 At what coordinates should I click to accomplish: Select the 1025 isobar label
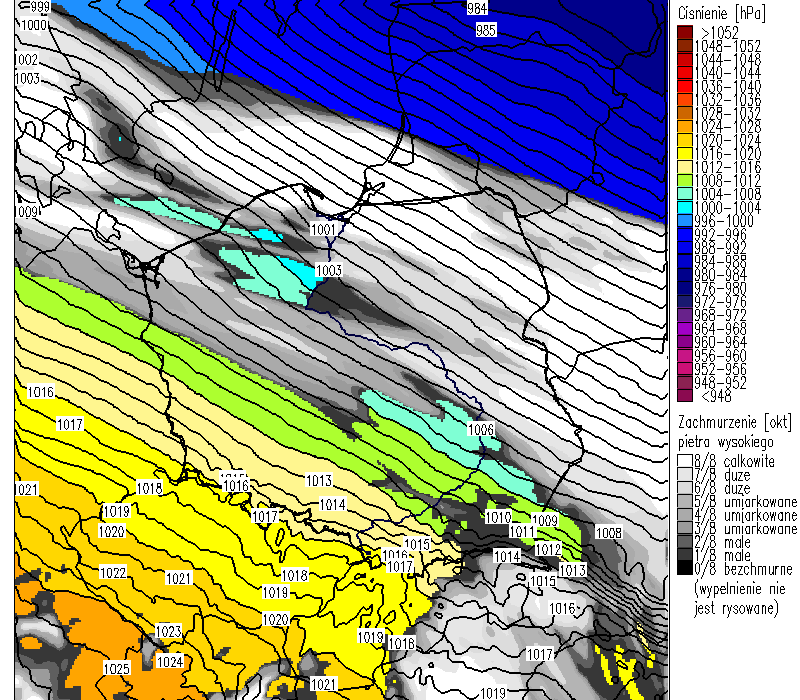pos(116,668)
